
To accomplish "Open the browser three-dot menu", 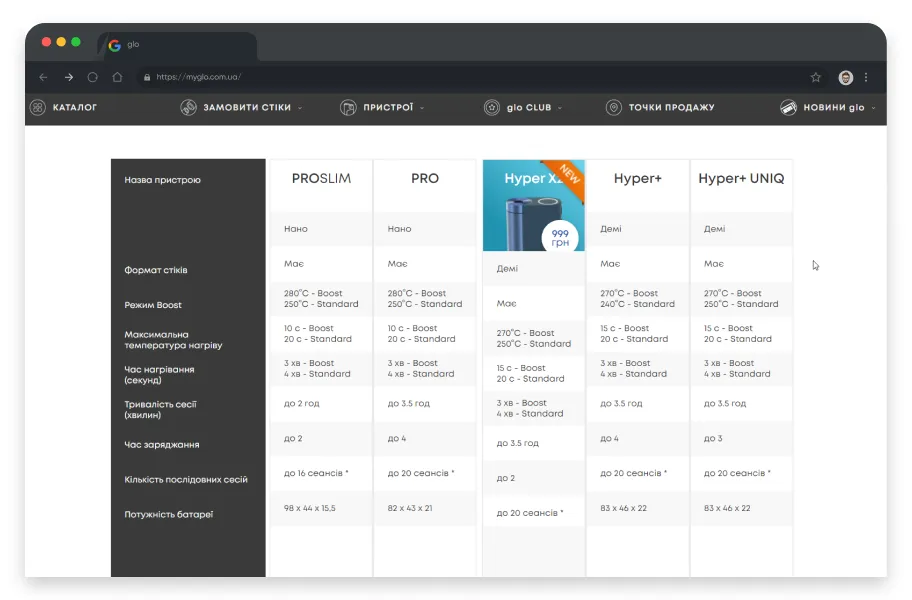I will 866,77.
